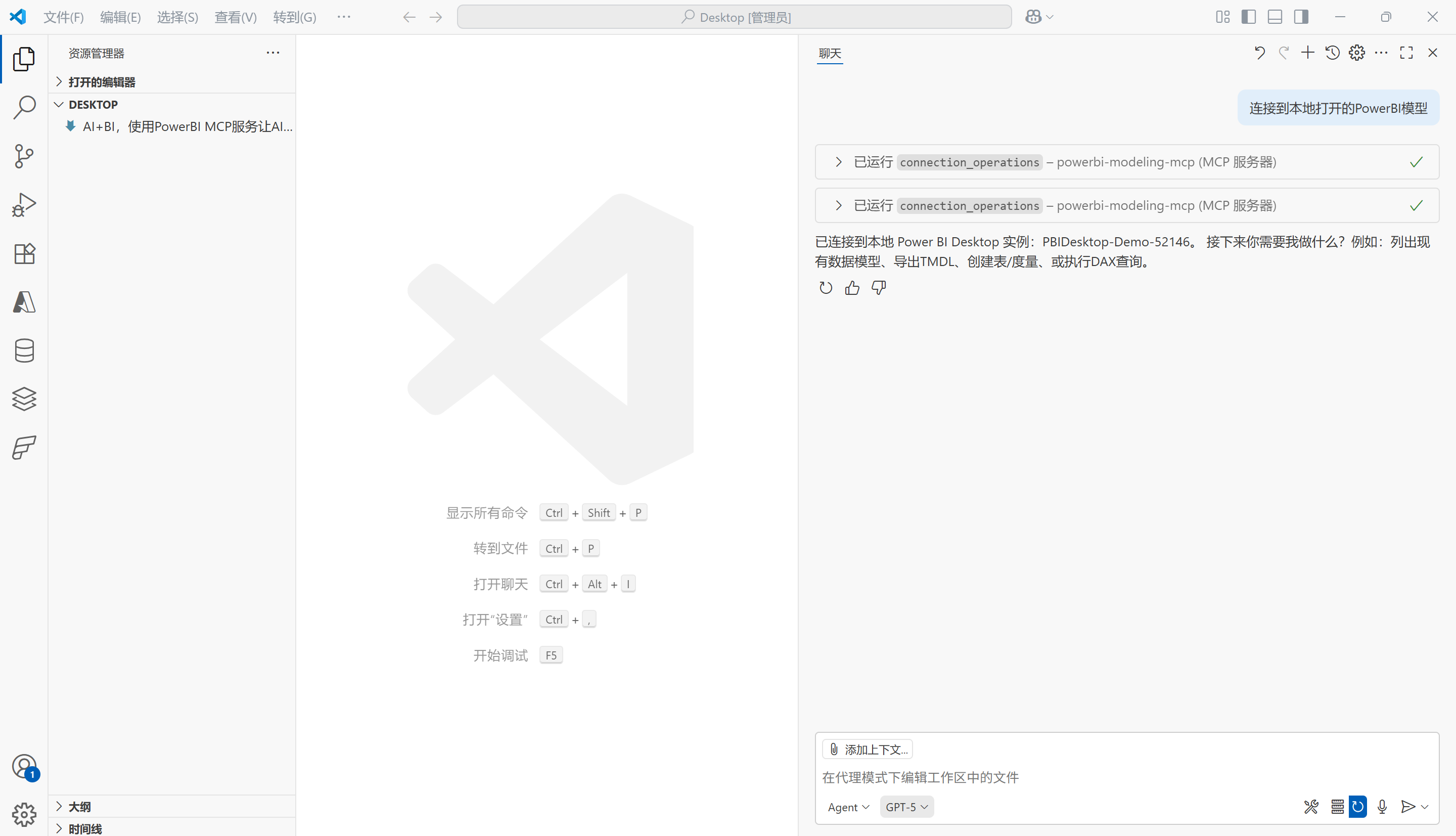
Task: Open the database icon in activity bar
Action: tap(24, 350)
